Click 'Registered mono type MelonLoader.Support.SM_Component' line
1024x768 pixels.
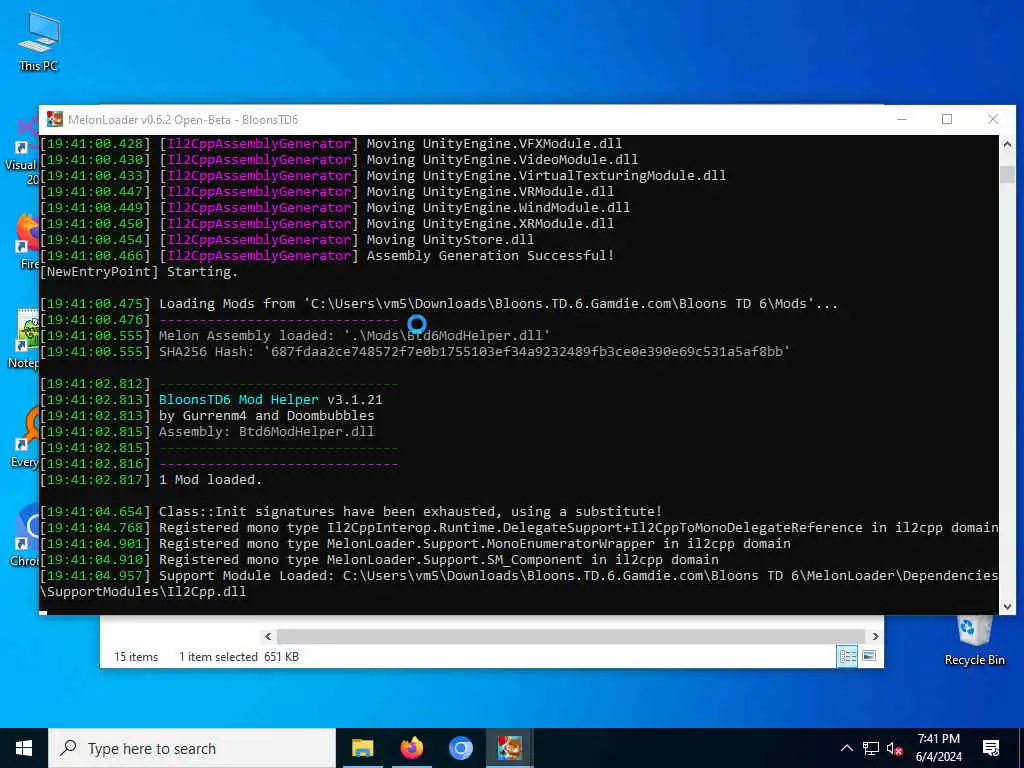(439, 560)
